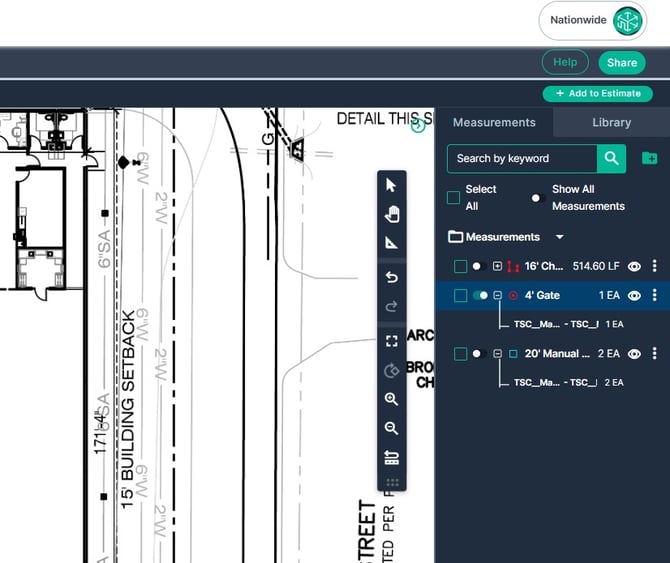Click the red linear icon of 16' Ch...
The image size is (670, 563).
513,266
